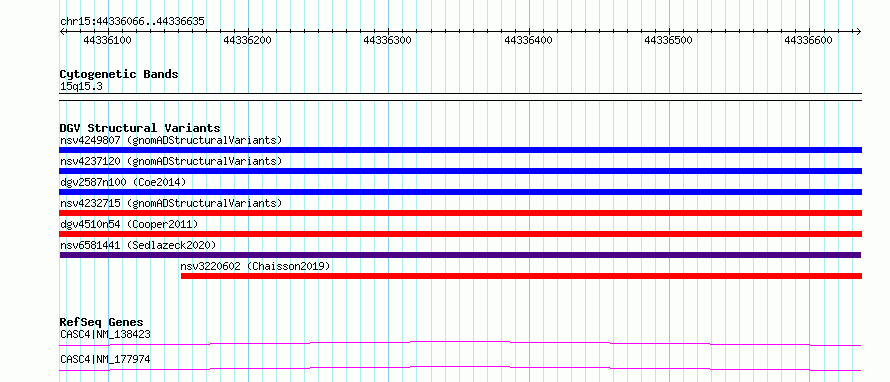Click the left arrowhead of the ruler

click(x=62, y=31)
